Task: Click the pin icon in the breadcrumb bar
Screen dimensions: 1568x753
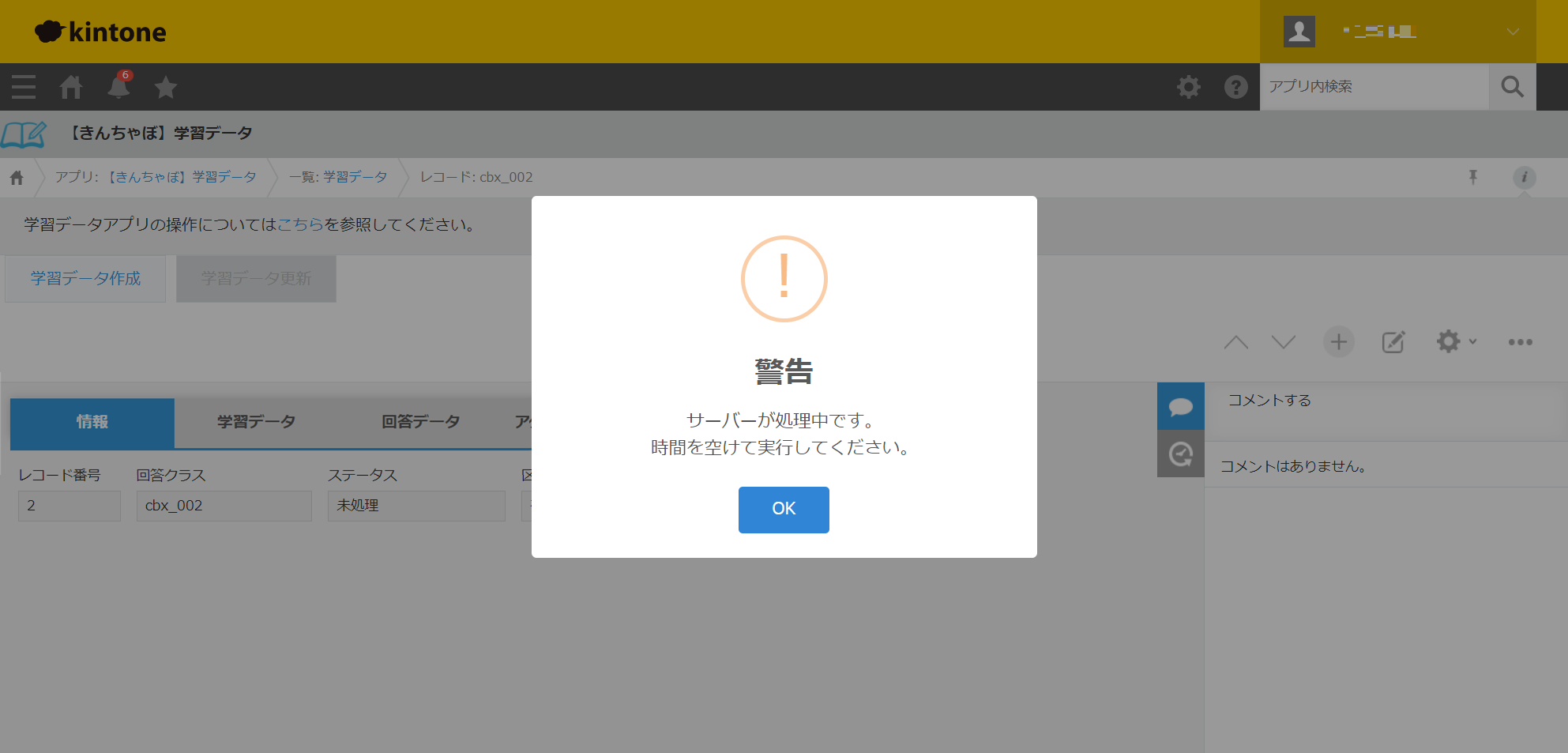Action: pos(1472,177)
